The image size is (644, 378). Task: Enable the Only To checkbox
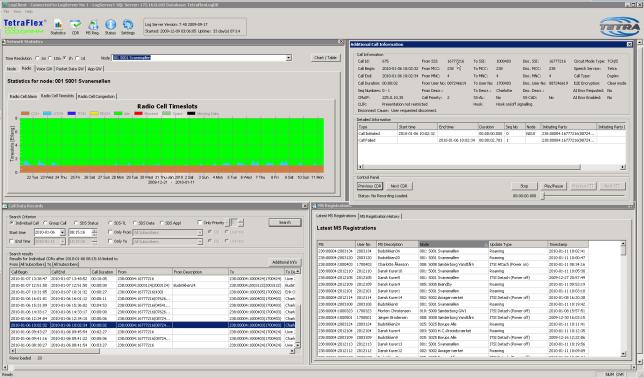coord(110,241)
